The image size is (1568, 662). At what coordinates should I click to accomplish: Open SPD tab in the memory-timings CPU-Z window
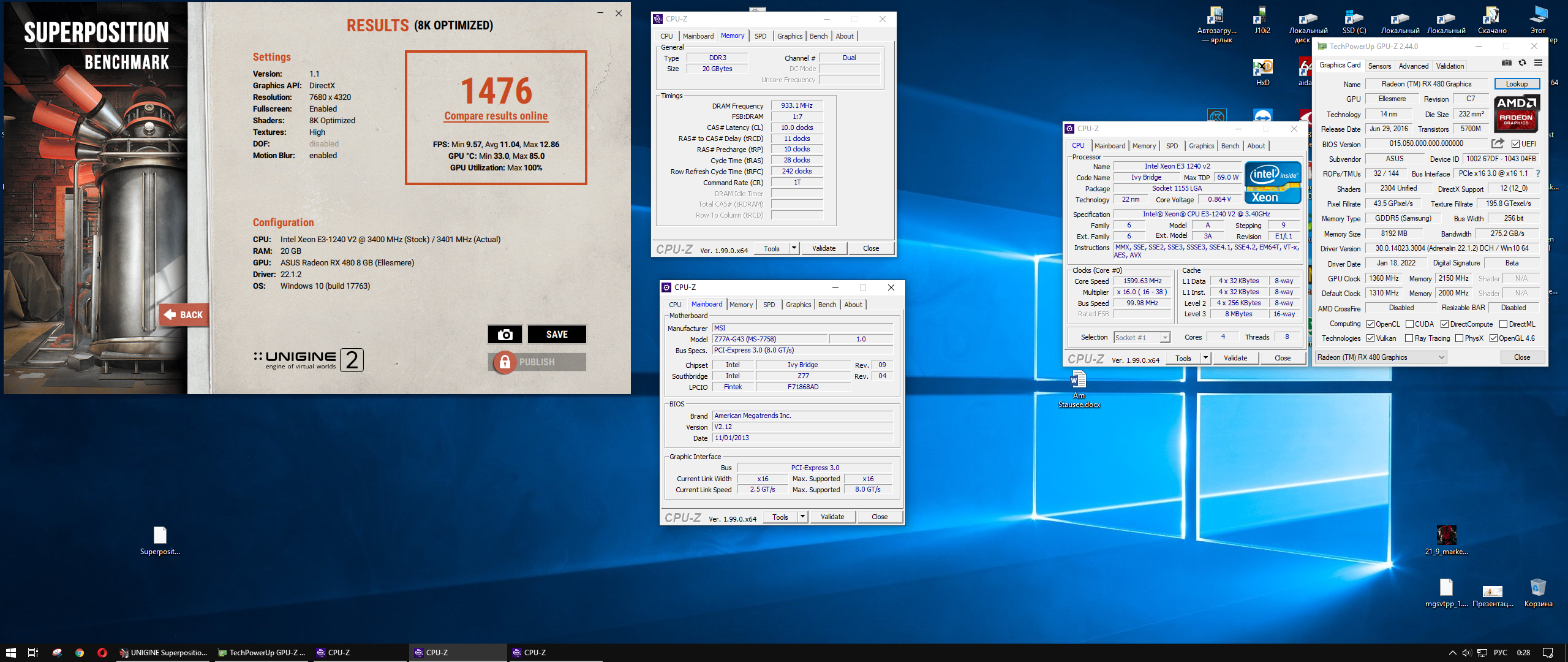(760, 36)
